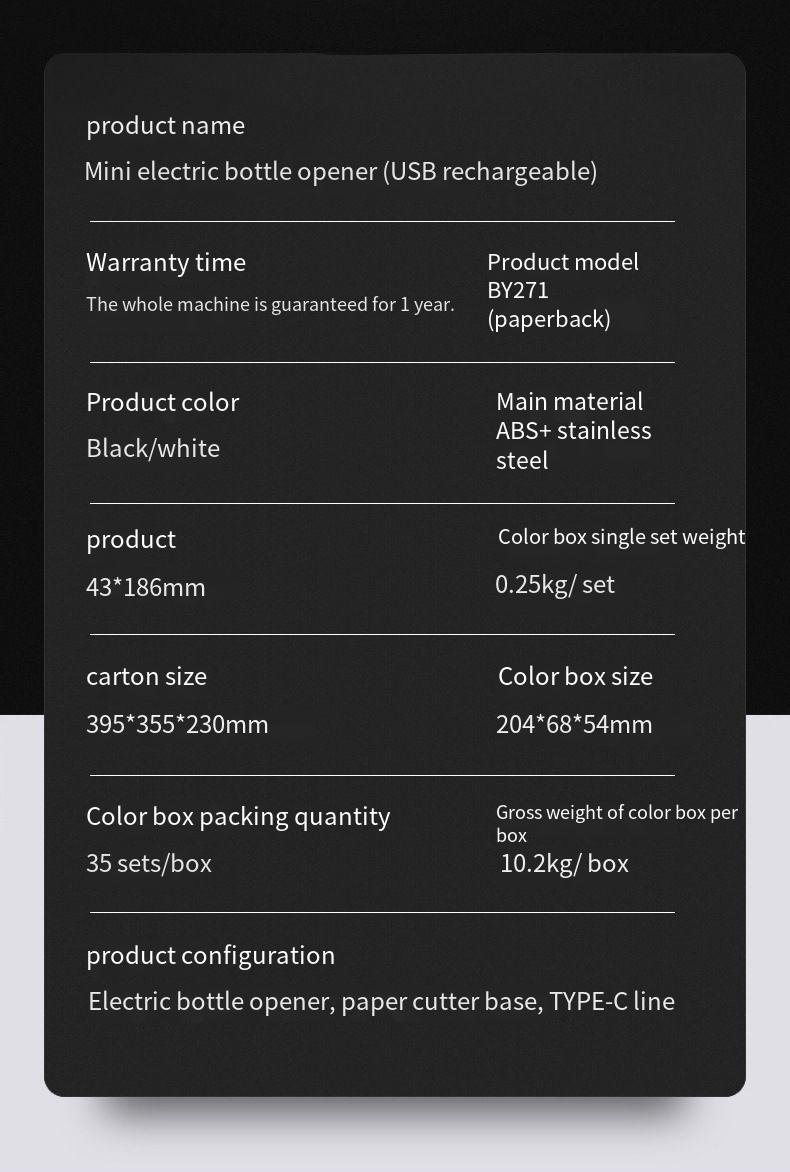Viewport: 790px width, 1172px height.
Task: Click the 10.2kg/ box gross weight
Action: click(x=564, y=863)
